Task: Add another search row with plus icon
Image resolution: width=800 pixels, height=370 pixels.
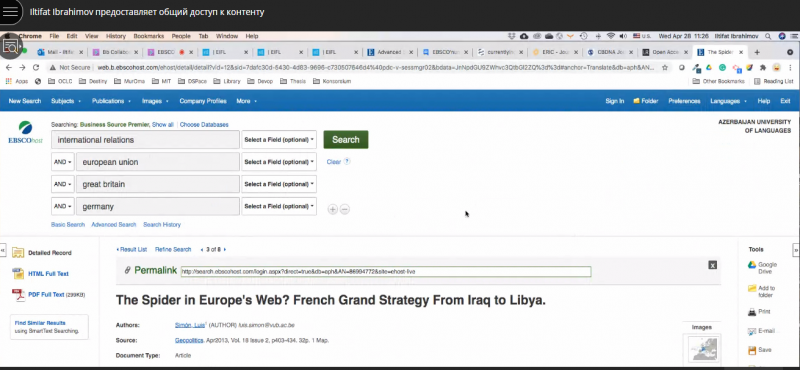Action: click(333, 209)
